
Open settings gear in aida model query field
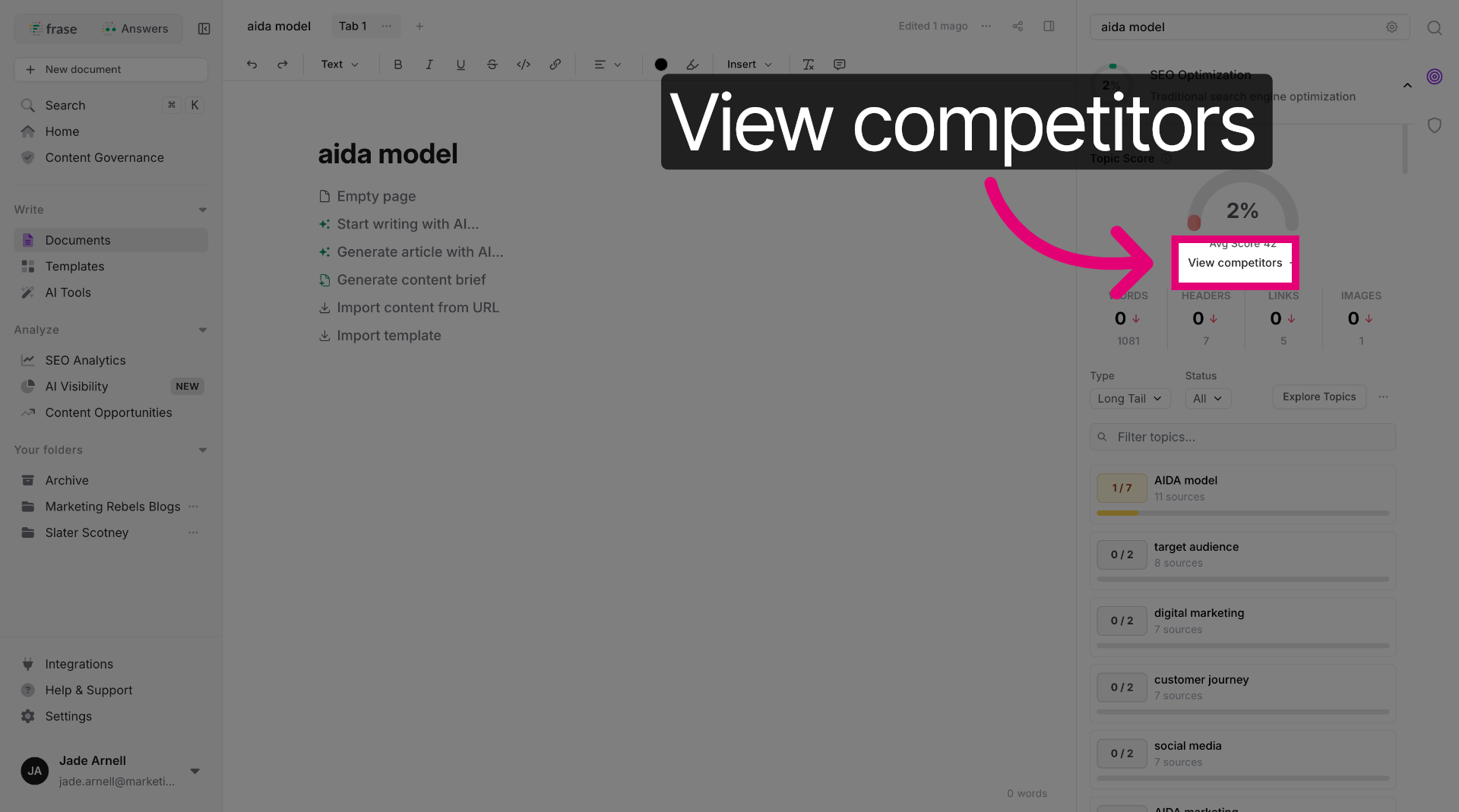coord(1391,27)
